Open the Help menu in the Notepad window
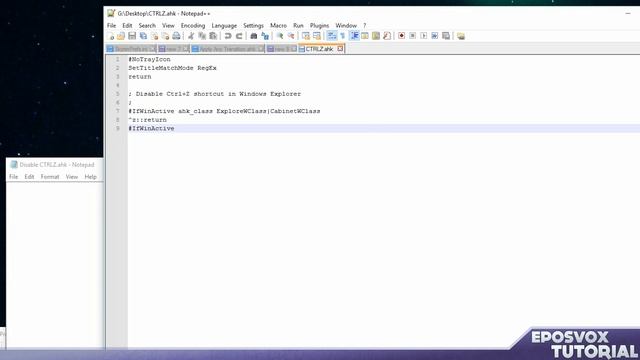Viewport: 640px width, 360px height. click(91, 177)
